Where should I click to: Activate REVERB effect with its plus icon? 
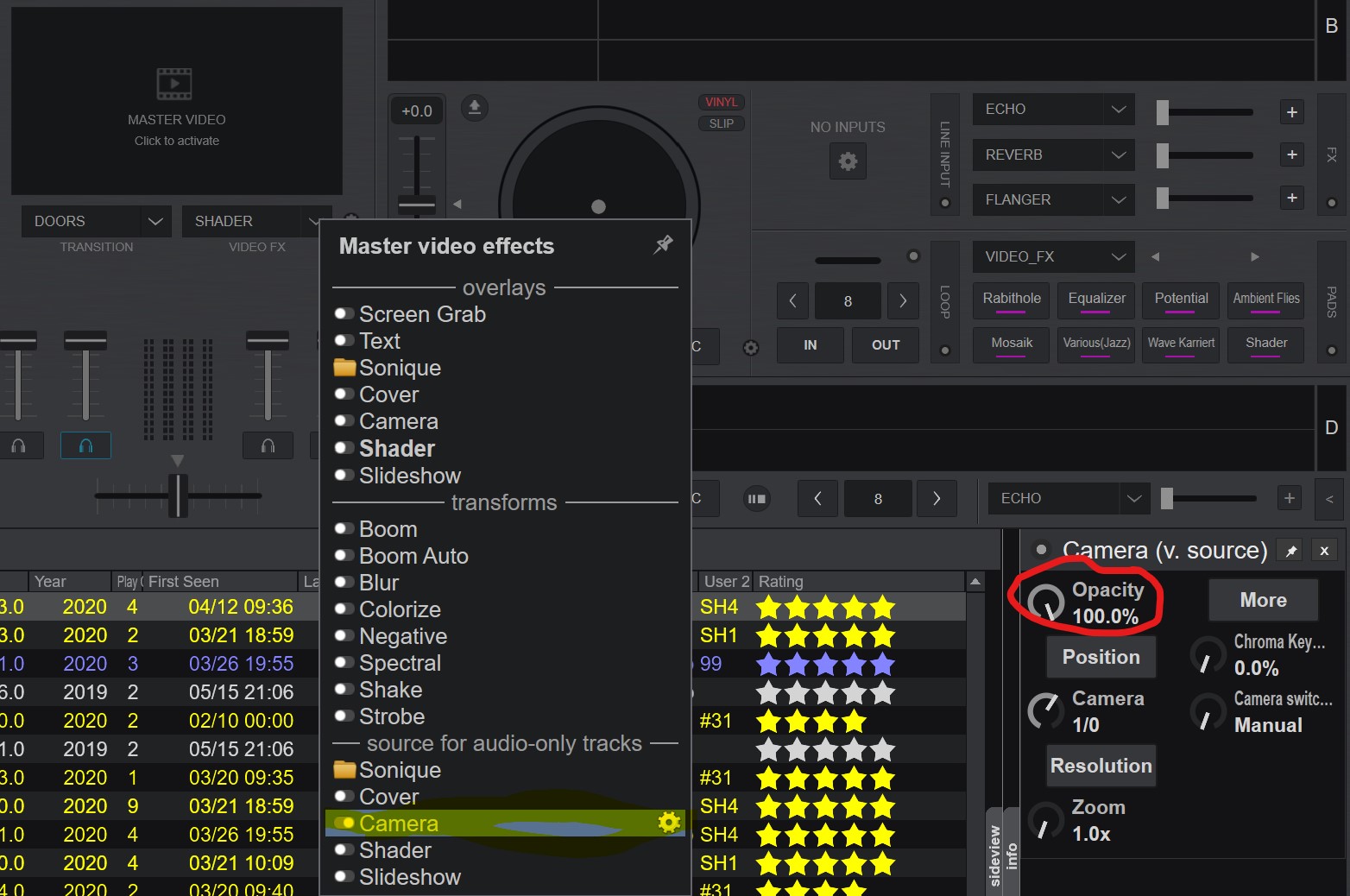click(1291, 155)
